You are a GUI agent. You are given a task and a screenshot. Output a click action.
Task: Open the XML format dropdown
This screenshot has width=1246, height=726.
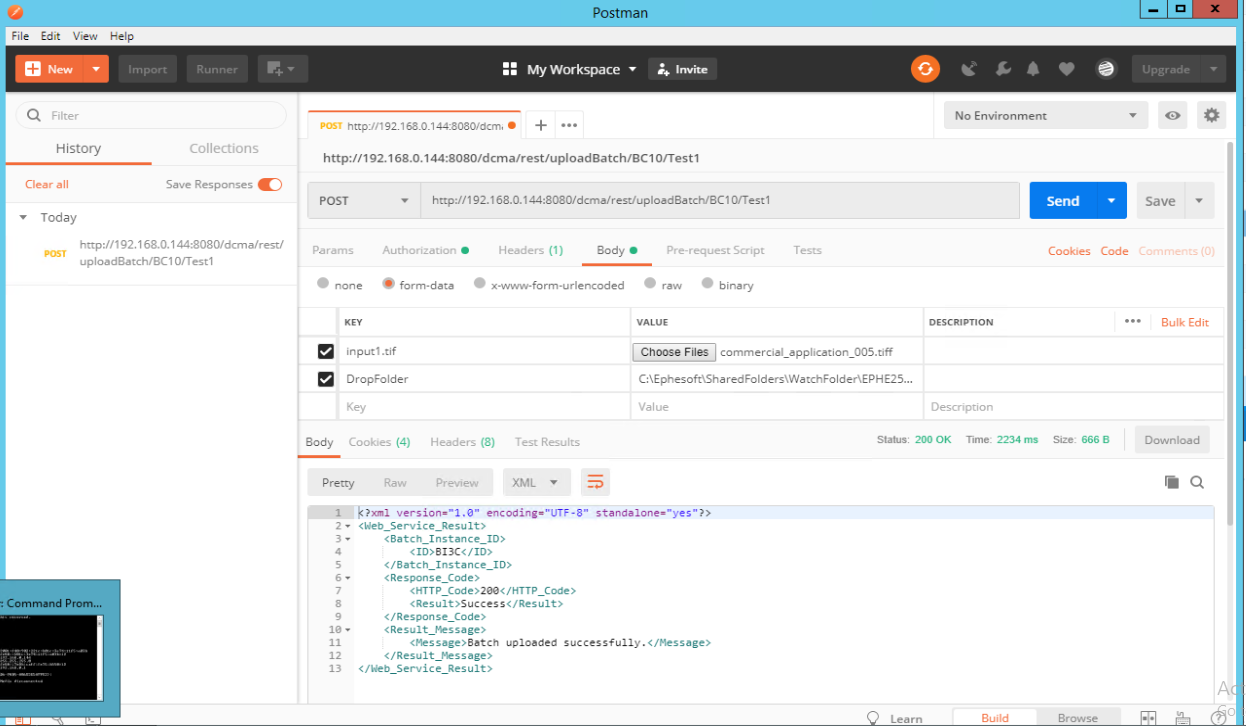(537, 482)
